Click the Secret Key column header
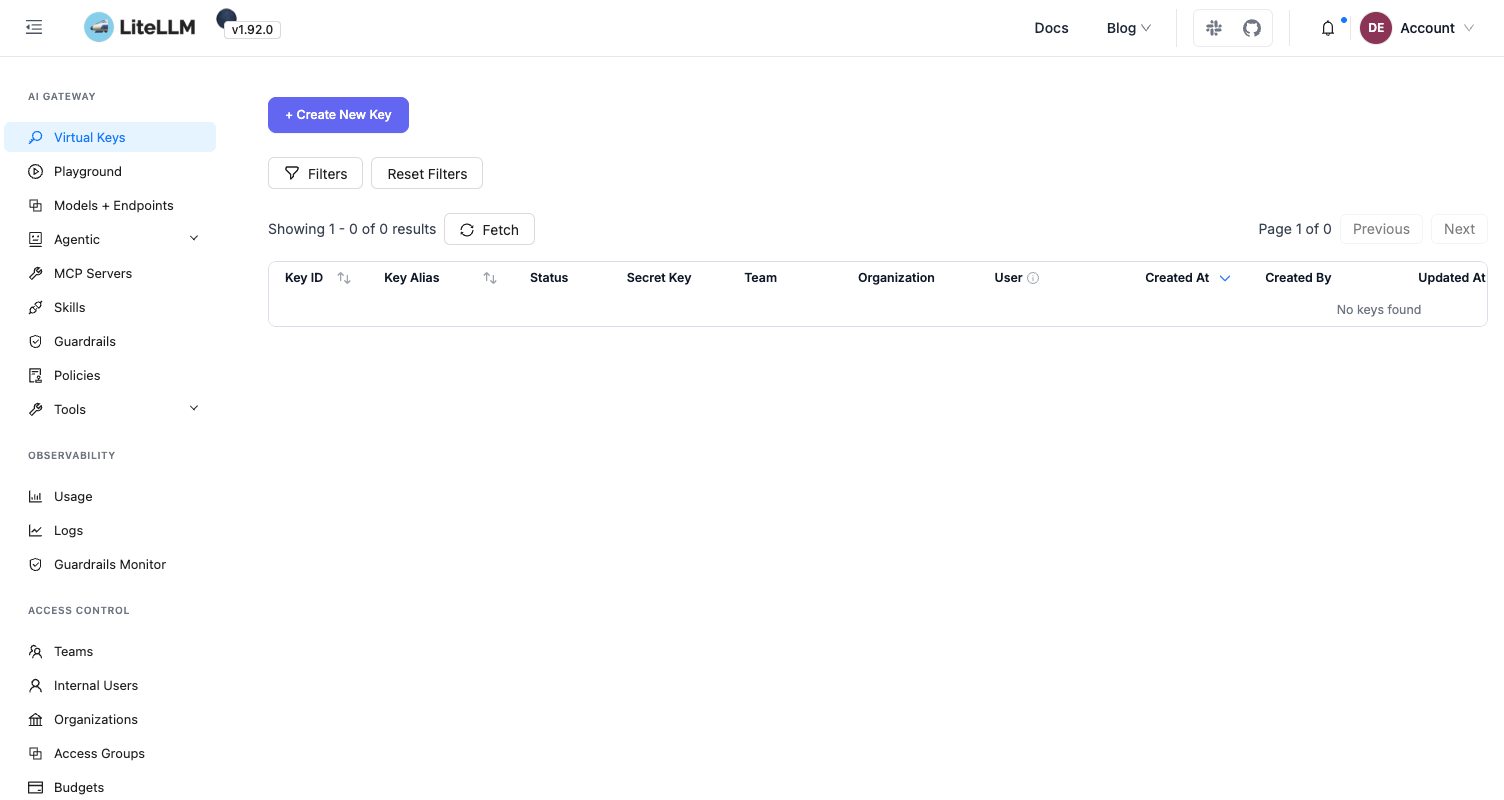1504x800 pixels. 659,278
